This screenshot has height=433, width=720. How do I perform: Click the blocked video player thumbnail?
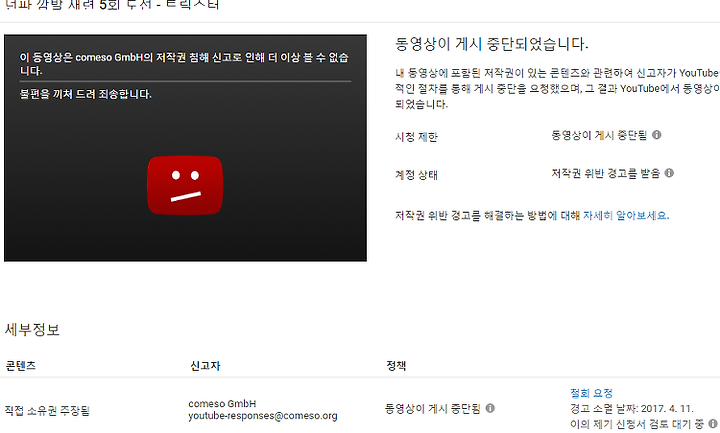186,148
